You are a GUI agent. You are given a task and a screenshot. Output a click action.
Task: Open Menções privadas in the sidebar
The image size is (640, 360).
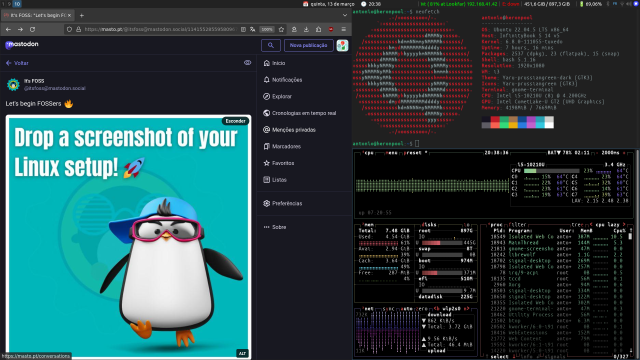[289, 130]
